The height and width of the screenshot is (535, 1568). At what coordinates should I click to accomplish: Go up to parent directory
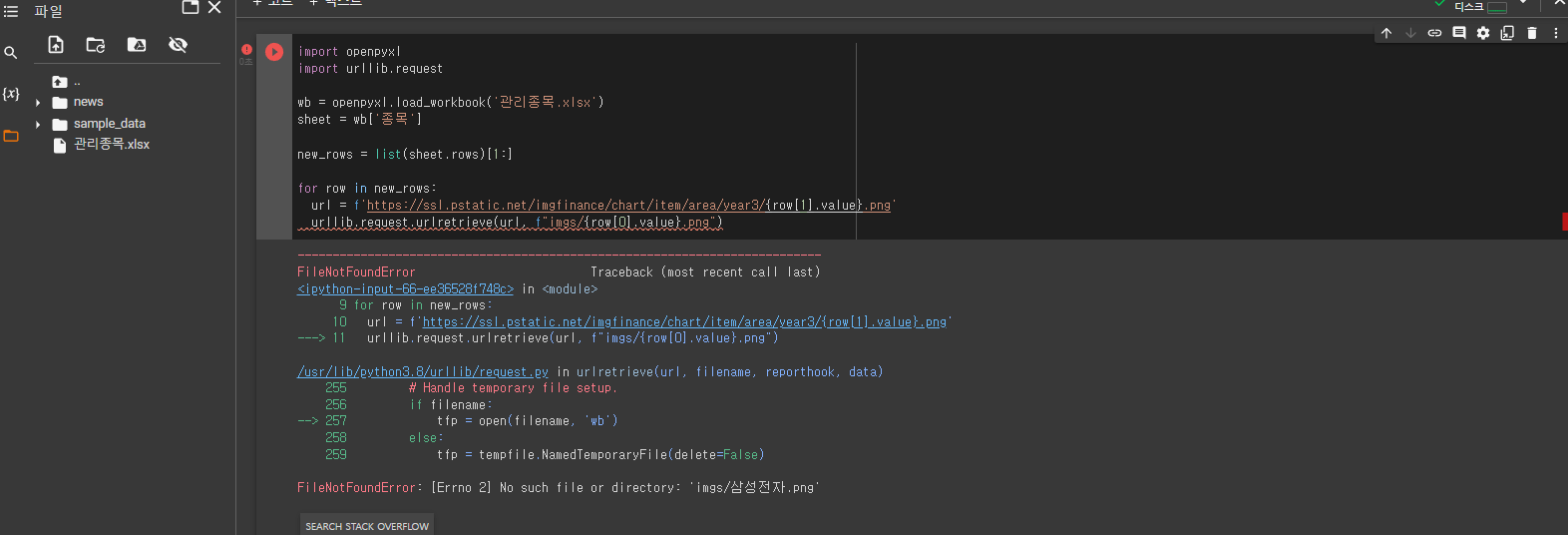(60, 82)
